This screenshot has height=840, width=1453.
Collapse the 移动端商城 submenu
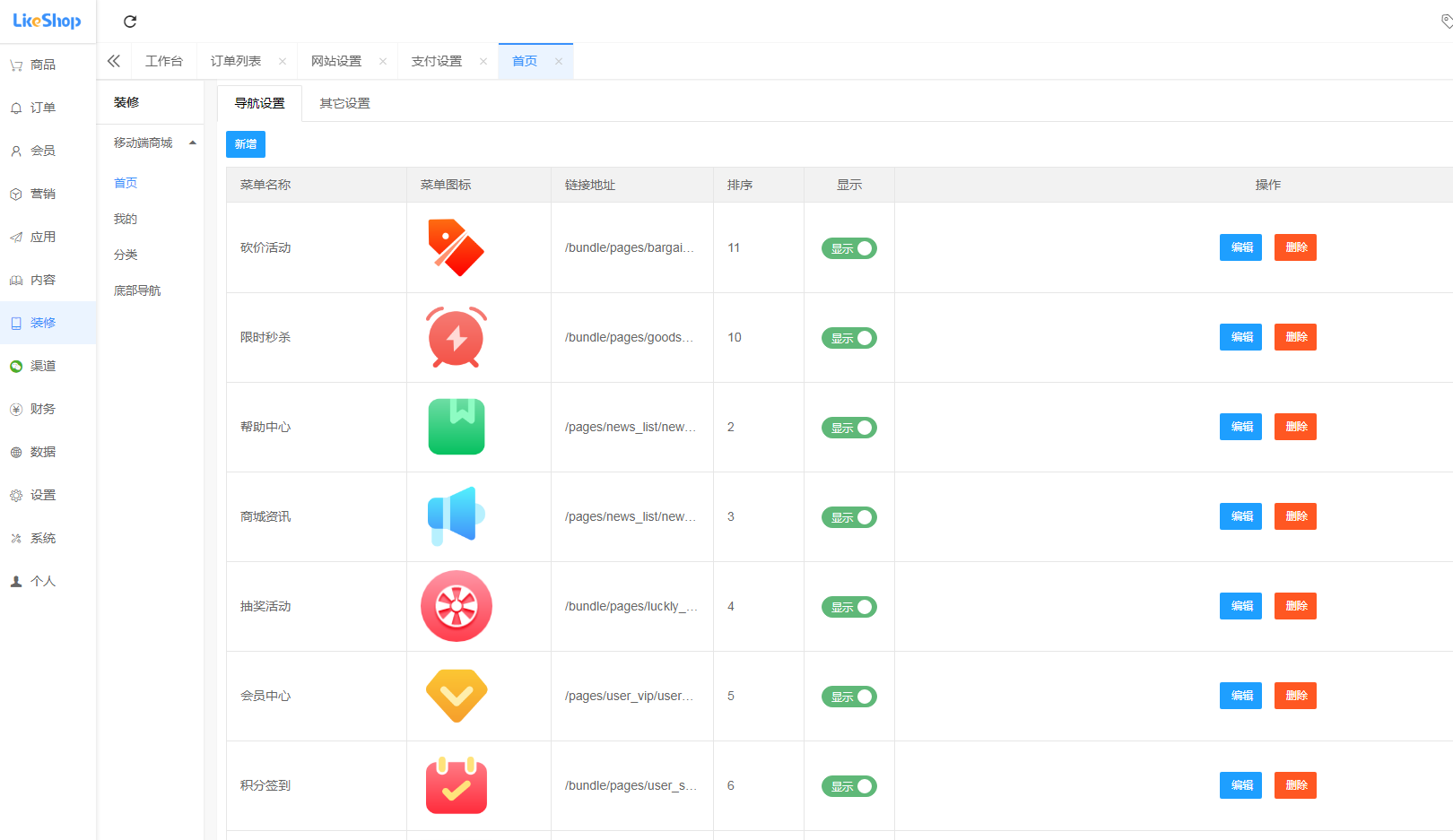tap(192, 143)
